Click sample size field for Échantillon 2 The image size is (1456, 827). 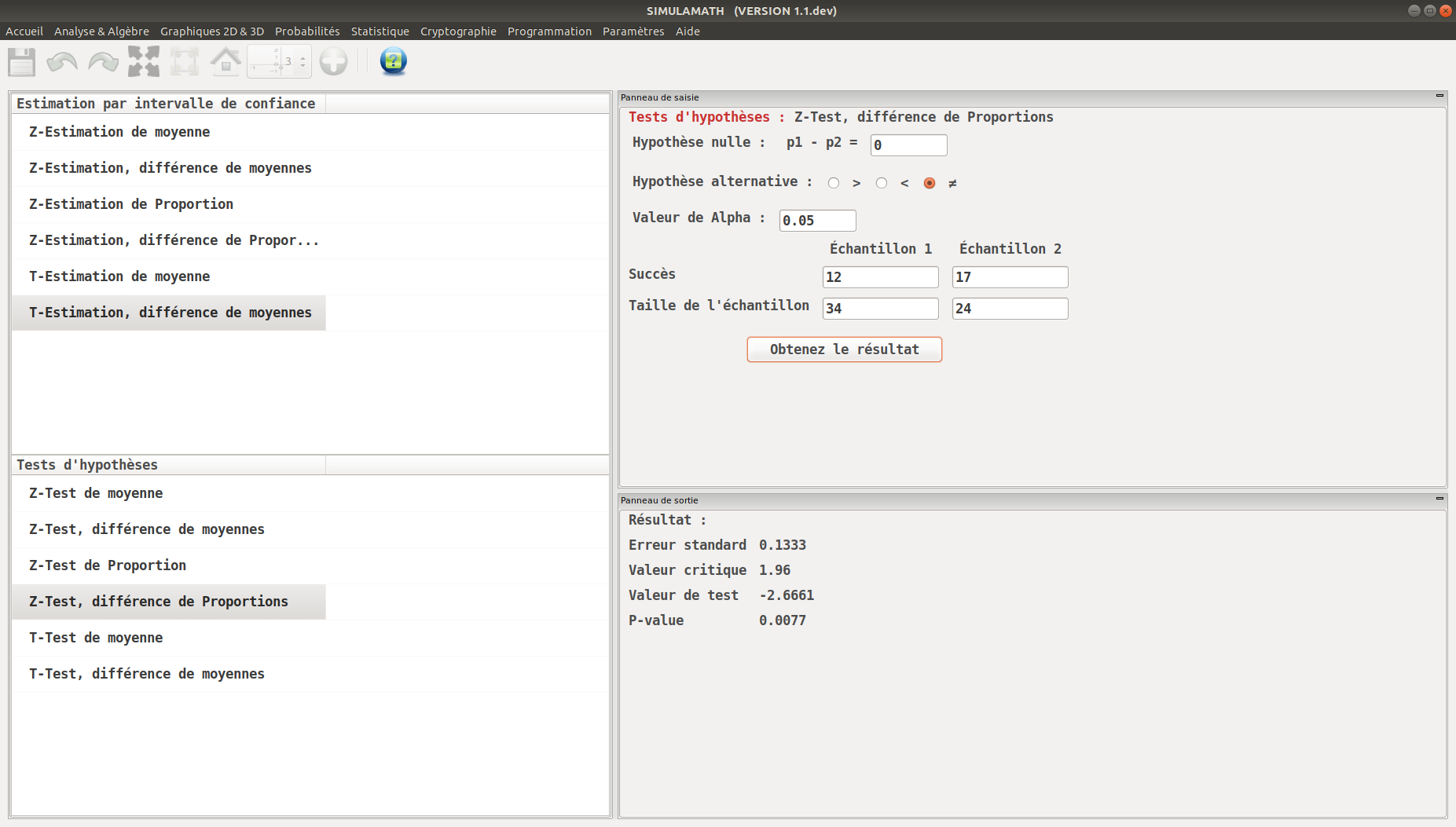[x=1010, y=309]
